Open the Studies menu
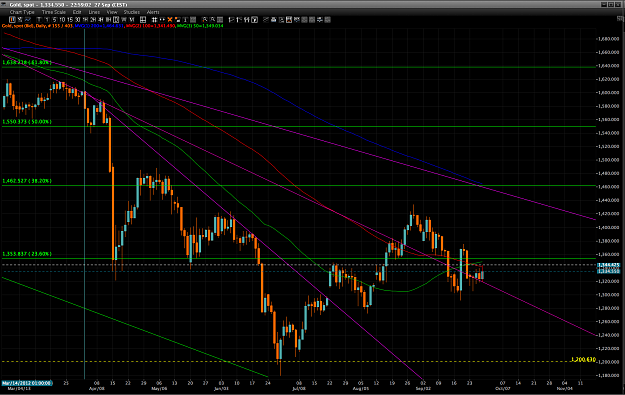The height and width of the screenshot is (395, 625). coord(132,12)
